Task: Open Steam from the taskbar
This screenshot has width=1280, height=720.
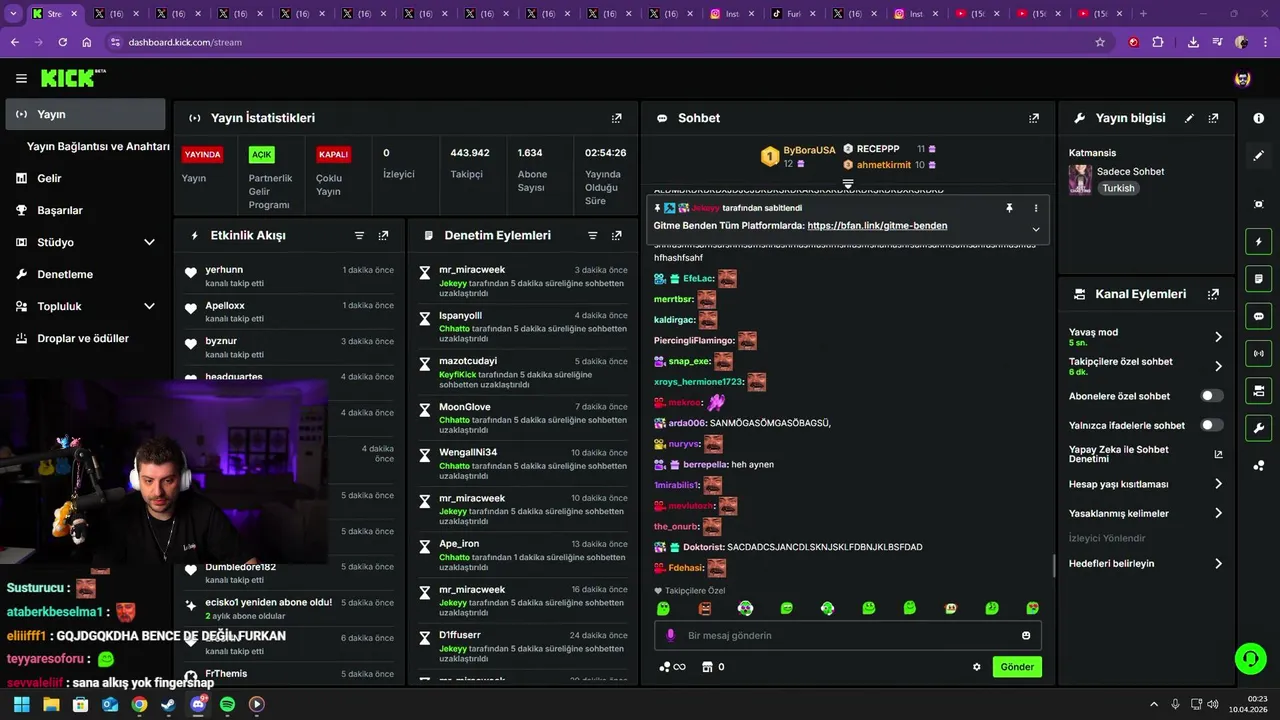Action: [168, 704]
